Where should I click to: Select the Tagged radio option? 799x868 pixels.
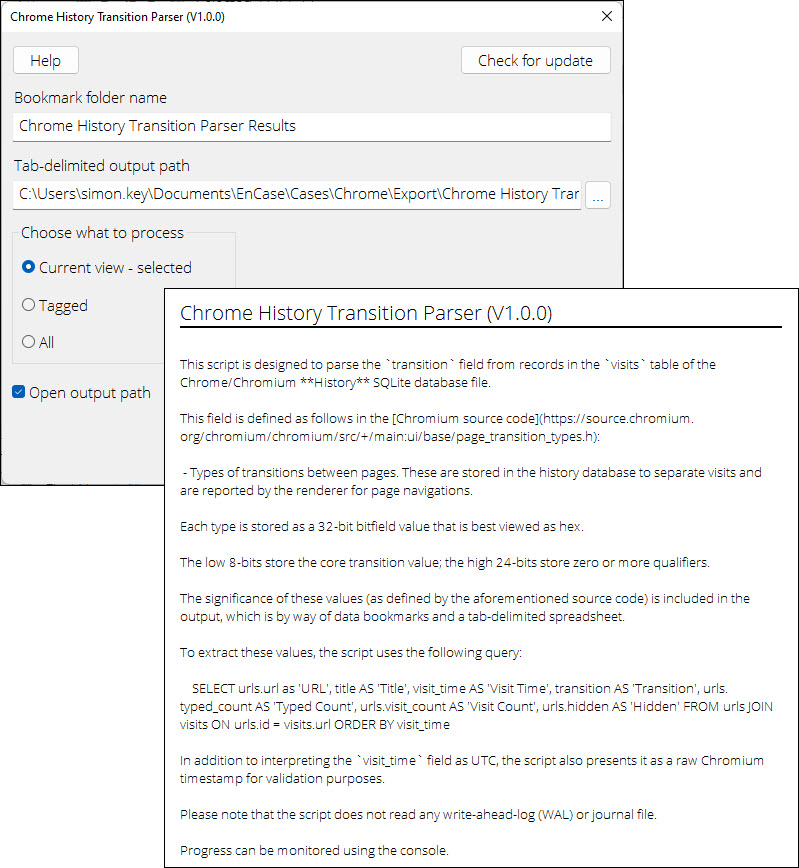tap(55, 305)
